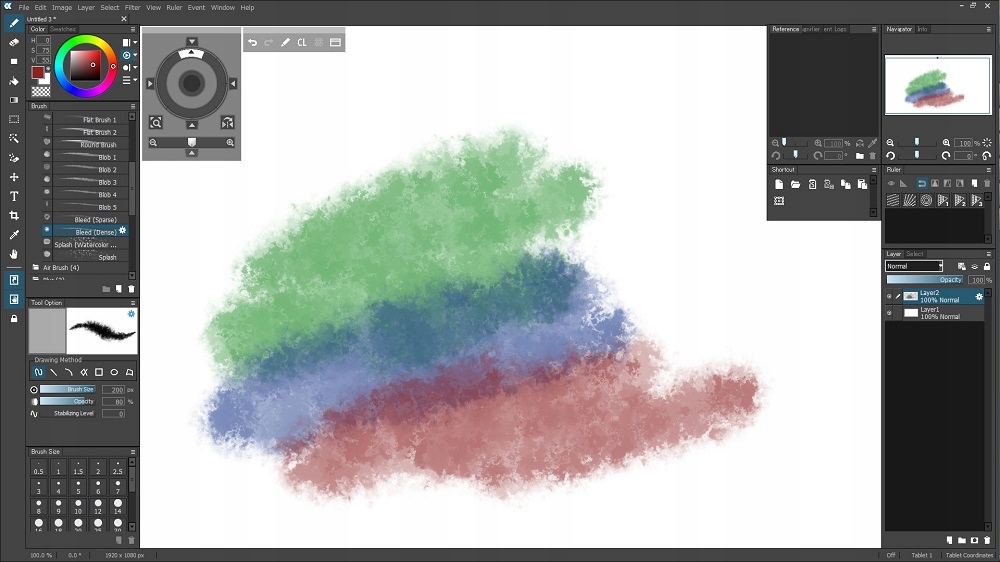
Task: Click the CL clear layer icon
Action: tap(302, 42)
